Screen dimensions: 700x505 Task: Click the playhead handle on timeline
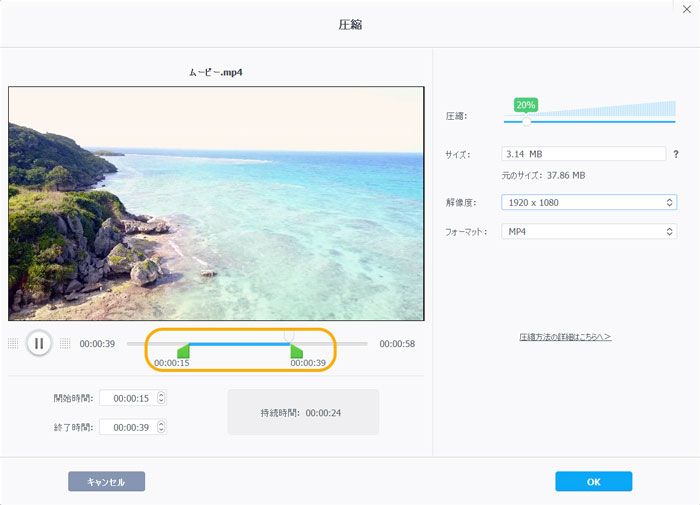(x=289, y=336)
